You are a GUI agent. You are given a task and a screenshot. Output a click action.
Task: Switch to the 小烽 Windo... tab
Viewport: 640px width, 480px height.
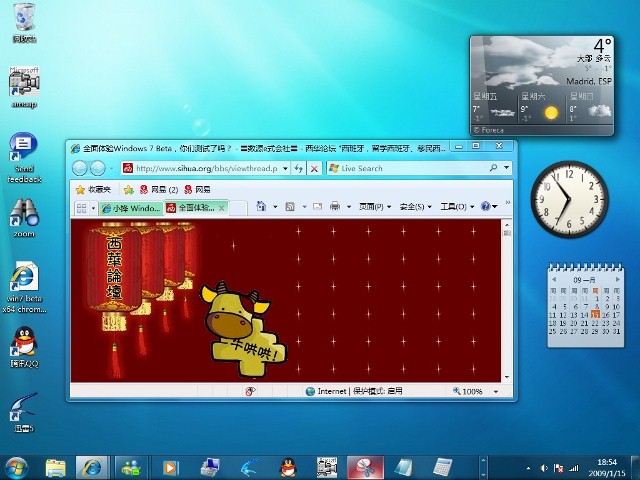tap(131, 208)
